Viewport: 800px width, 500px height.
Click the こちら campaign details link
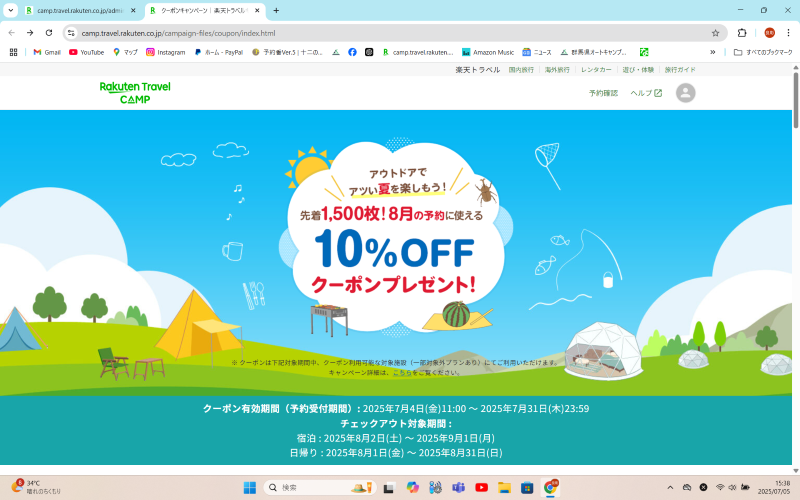click(x=402, y=372)
